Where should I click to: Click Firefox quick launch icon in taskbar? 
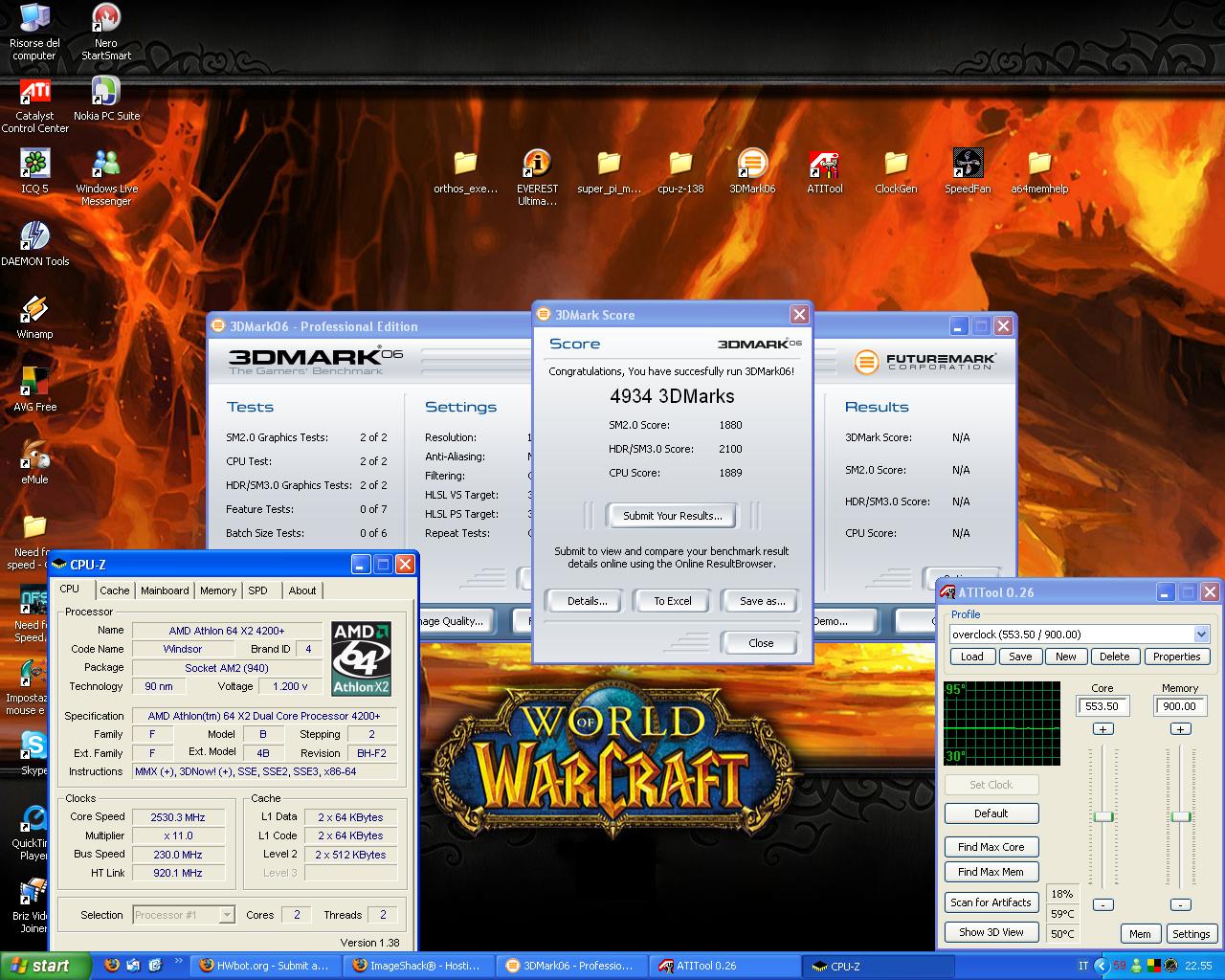112,965
